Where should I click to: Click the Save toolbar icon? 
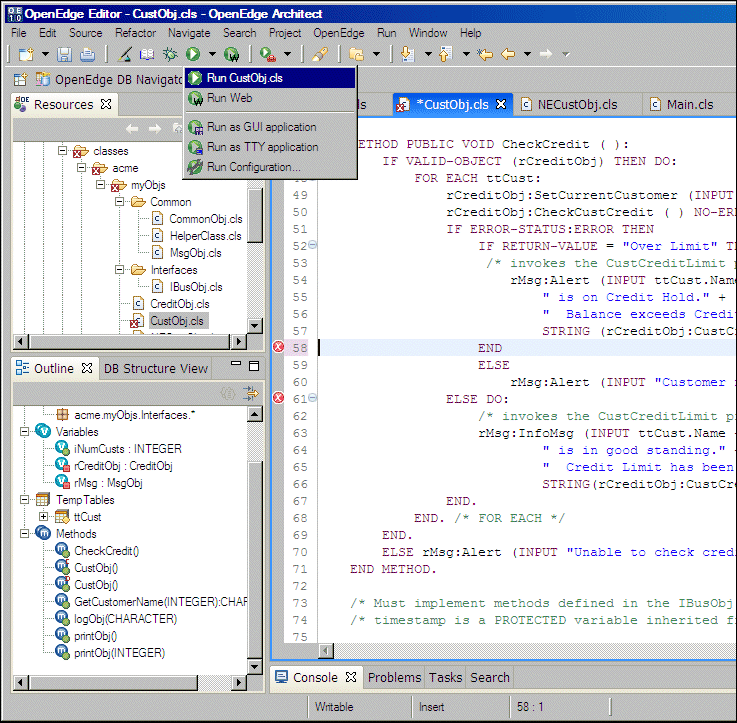[x=64, y=54]
